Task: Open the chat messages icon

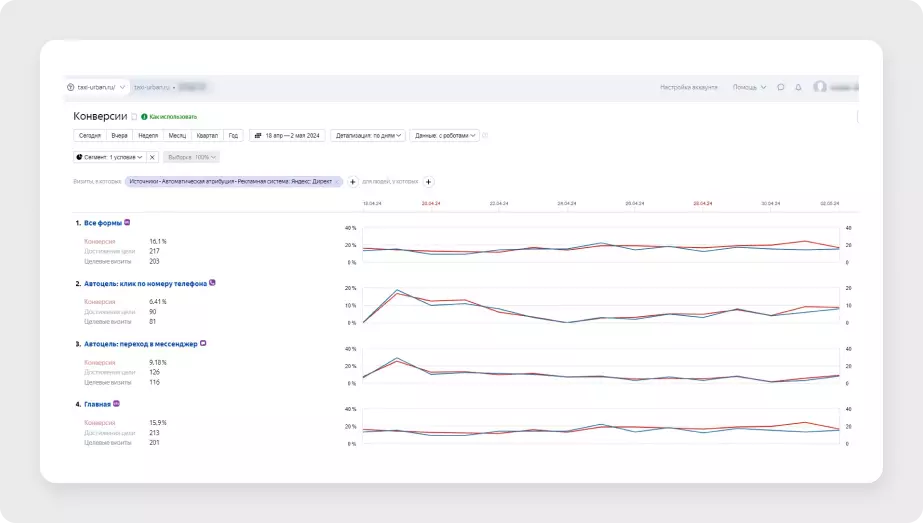Action: [x=781, y=87]
